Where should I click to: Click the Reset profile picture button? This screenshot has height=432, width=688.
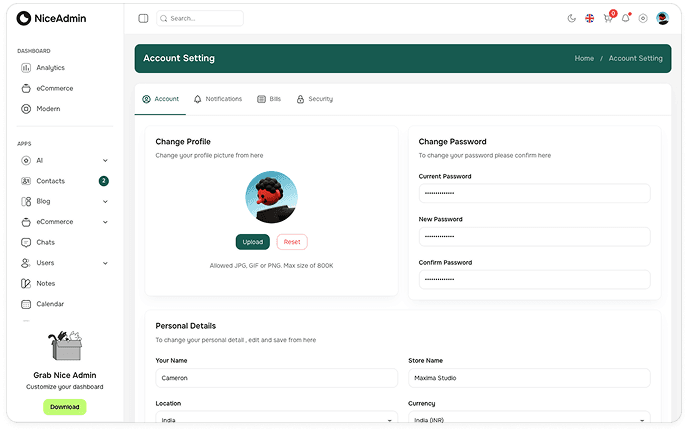pos(292,242)
